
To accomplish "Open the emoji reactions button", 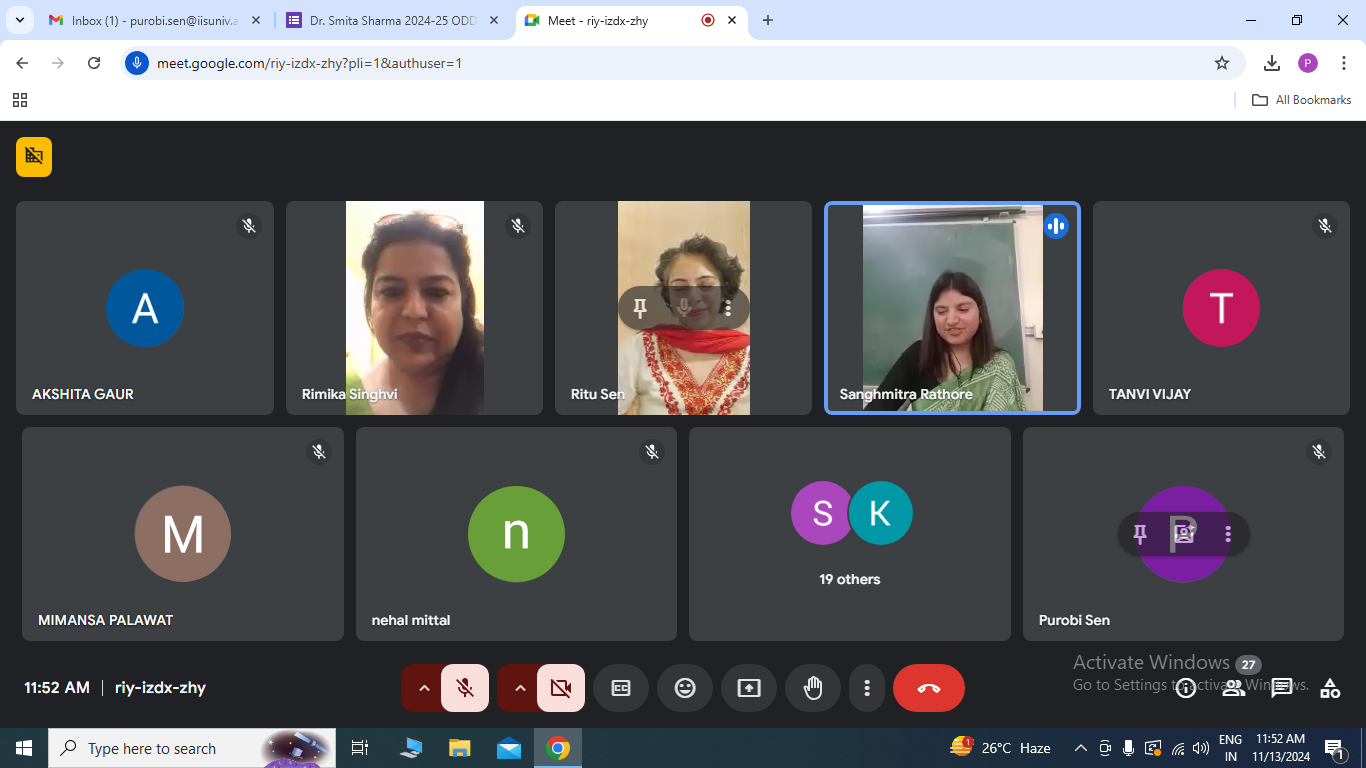I will [x=685, y=688].
